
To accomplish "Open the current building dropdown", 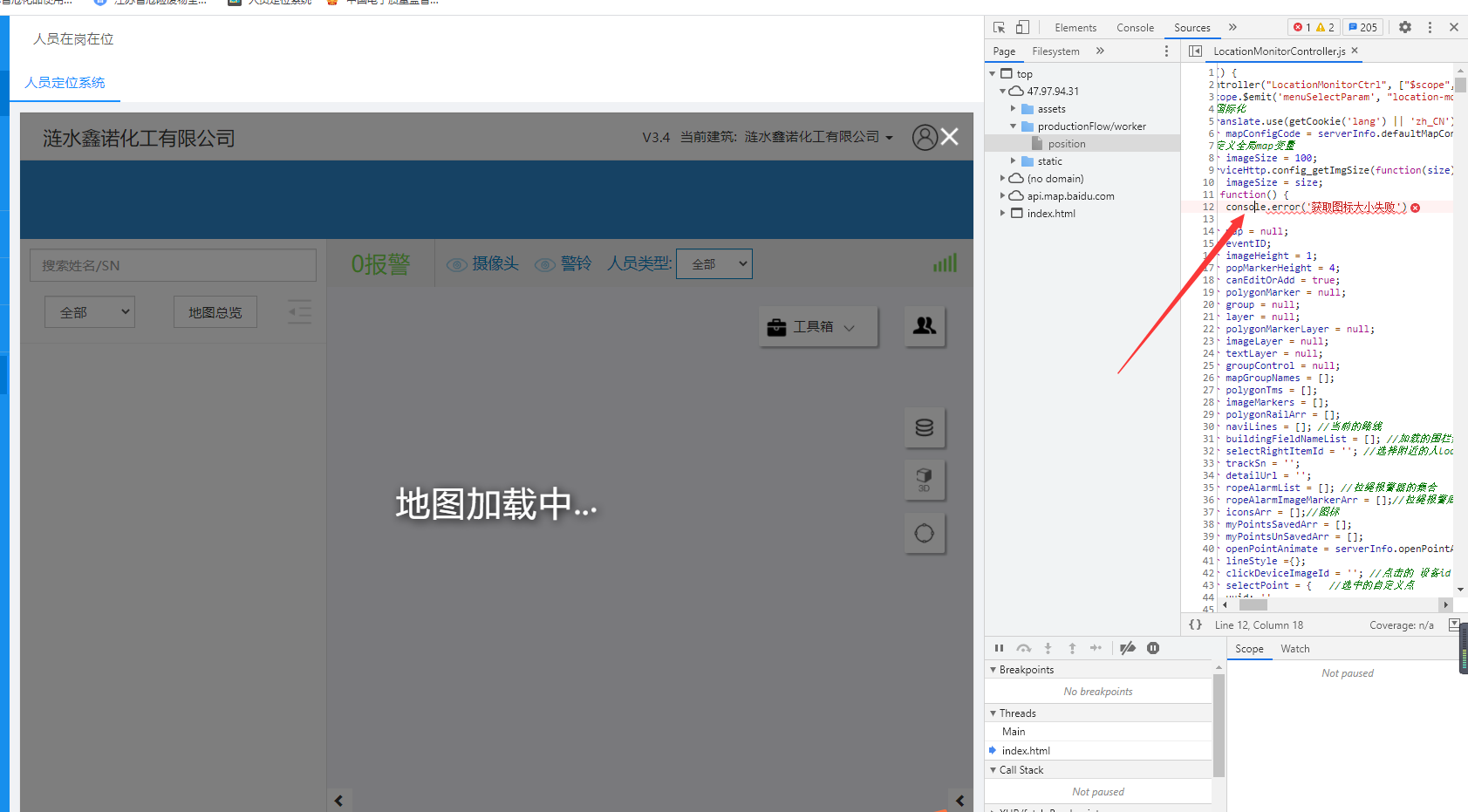I will pyautogui.click(x=819, y=137).
